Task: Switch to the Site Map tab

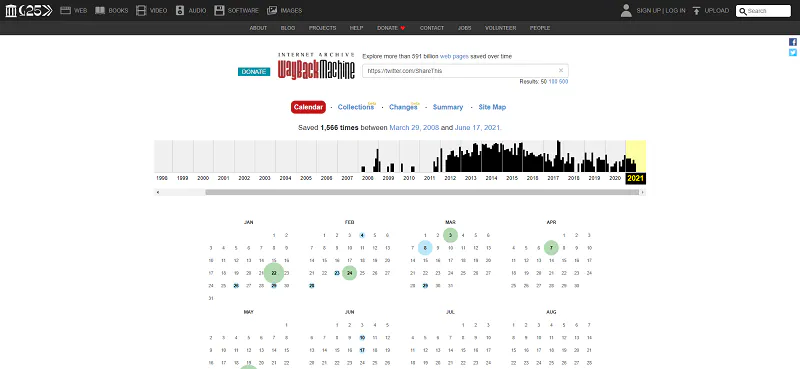Action: click(x=492, y=107)
